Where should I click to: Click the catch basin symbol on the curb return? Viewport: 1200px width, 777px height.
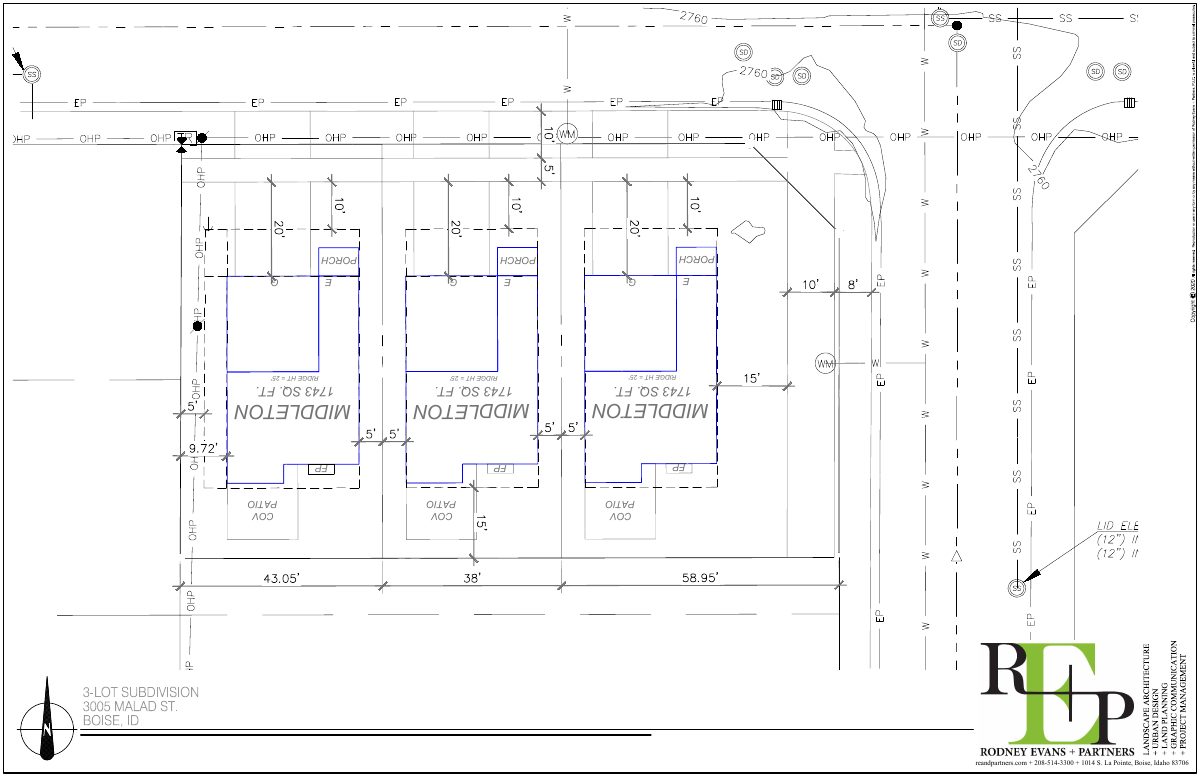(777, 104)
